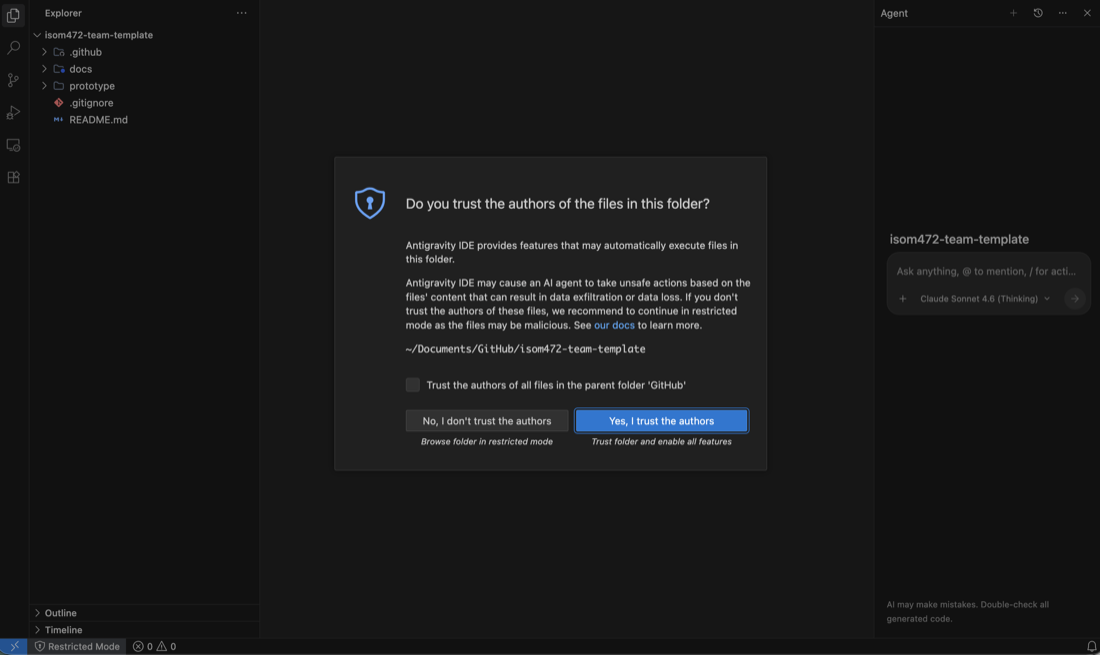Open the 'our docs' link

pos(614,325)
